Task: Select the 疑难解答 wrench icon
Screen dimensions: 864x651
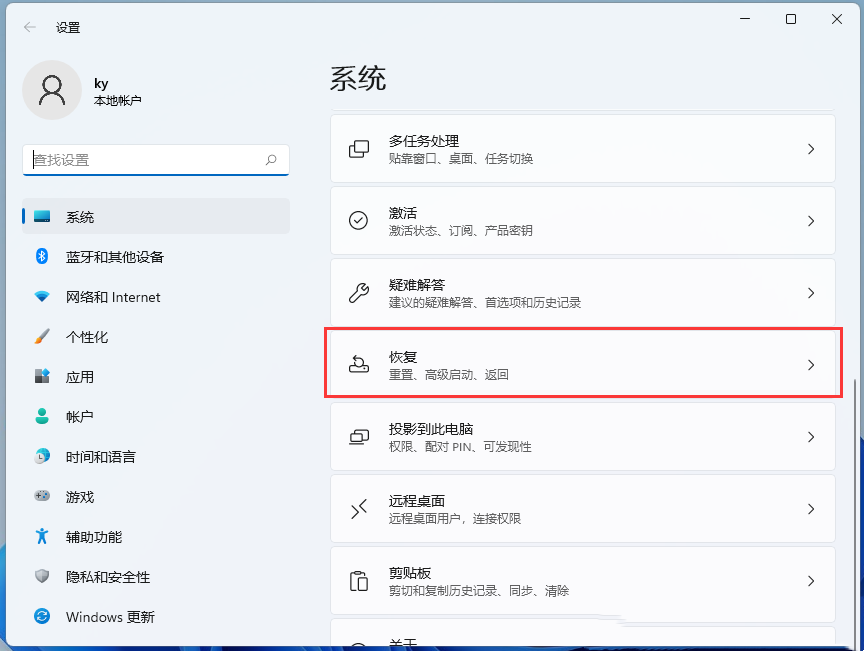Action: pos(358,292)
